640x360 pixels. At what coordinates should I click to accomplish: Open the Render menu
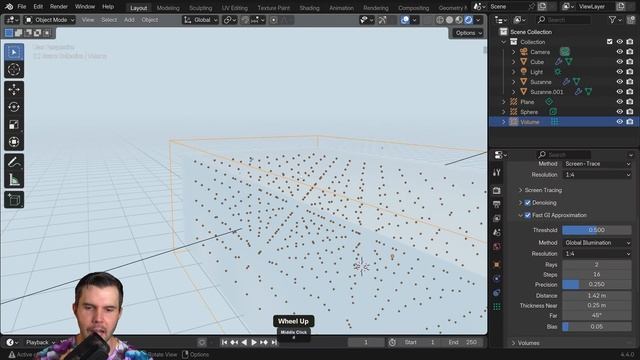click(x=59, y=7)
